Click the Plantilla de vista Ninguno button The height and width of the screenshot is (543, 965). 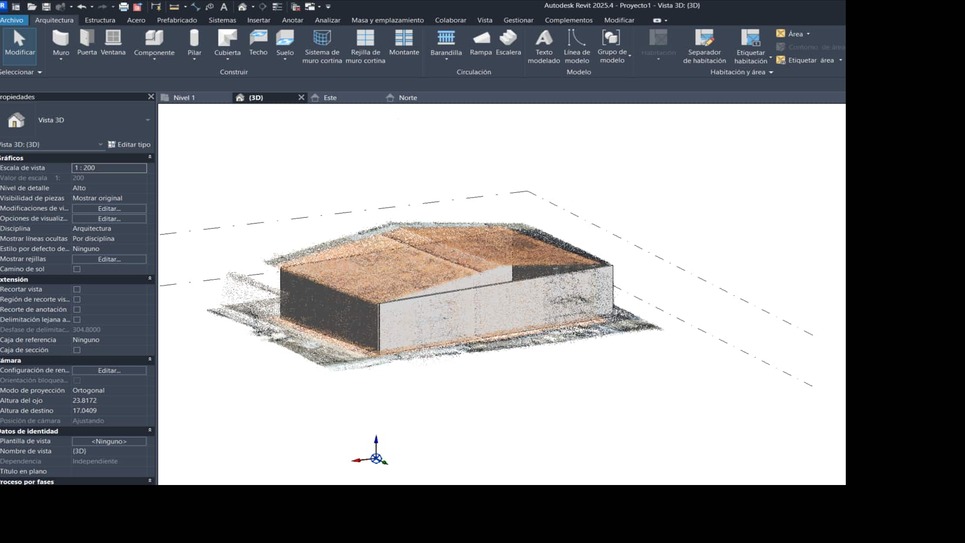pos(109,441)
